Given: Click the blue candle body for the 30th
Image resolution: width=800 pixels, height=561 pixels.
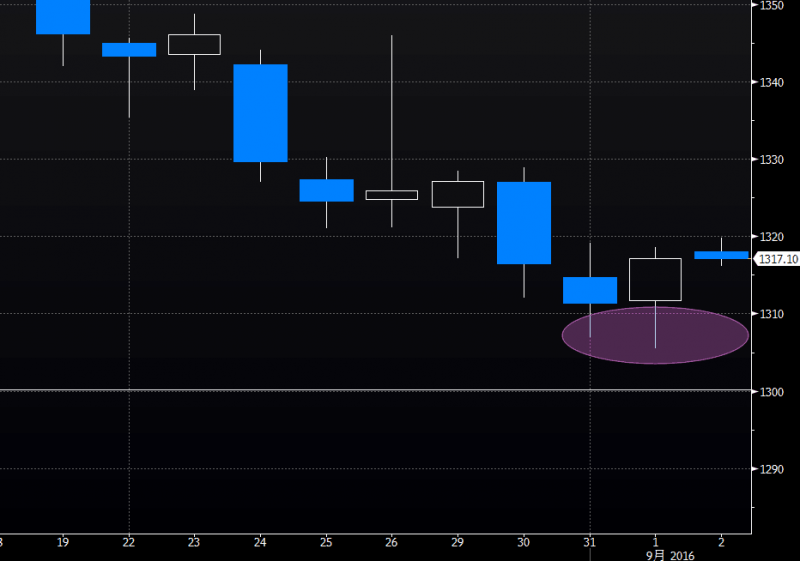Looking at the screenshot, I should tap(524, 223).
